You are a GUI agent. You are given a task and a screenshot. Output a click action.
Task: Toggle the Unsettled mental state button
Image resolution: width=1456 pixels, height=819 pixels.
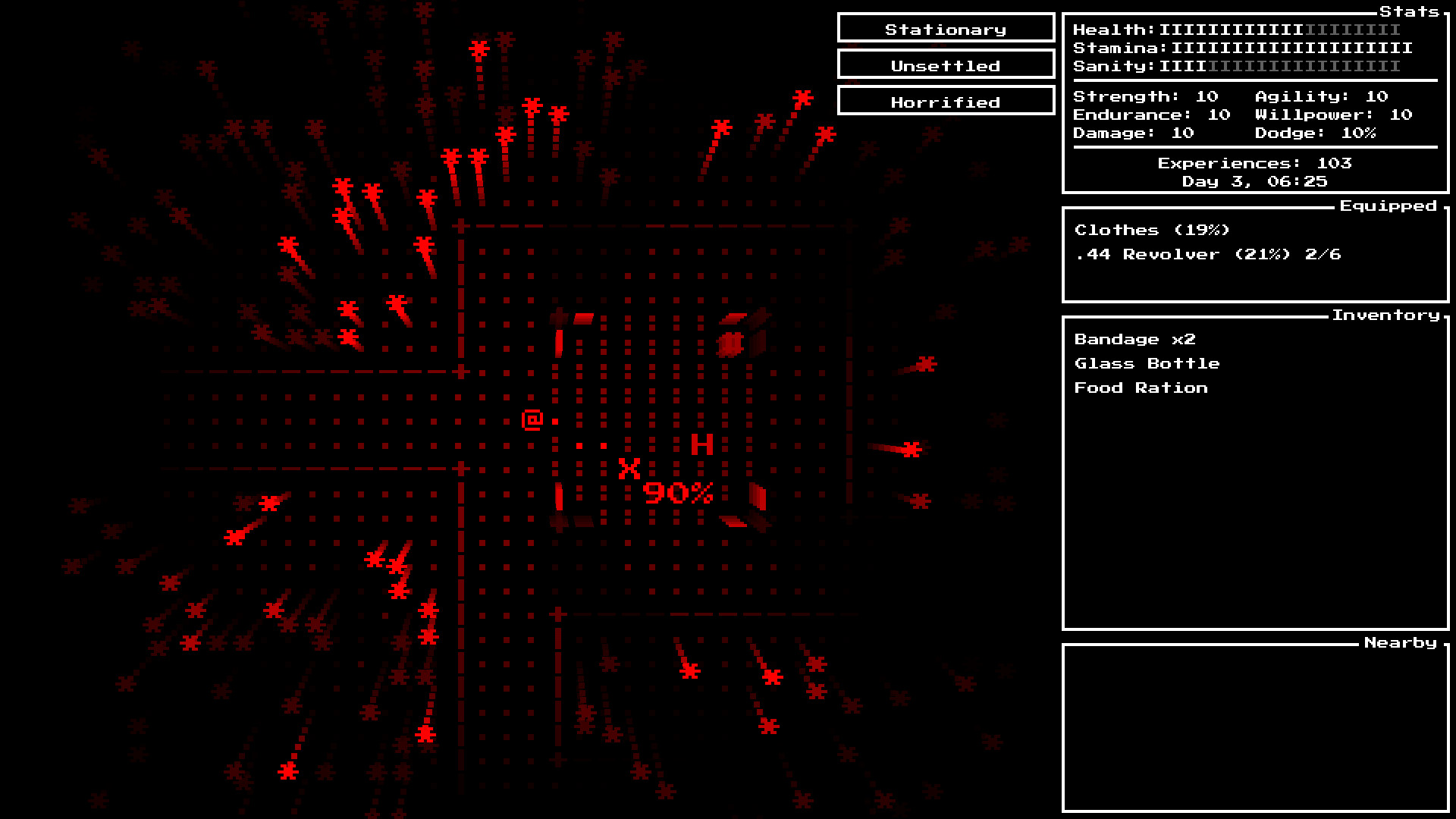pos(945,66)
